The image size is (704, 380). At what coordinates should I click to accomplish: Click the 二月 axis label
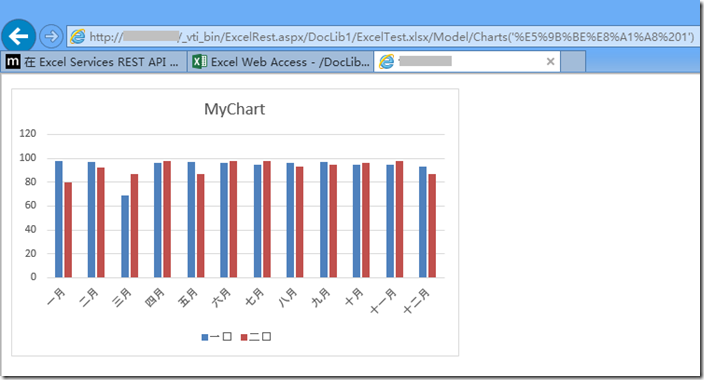89,297
